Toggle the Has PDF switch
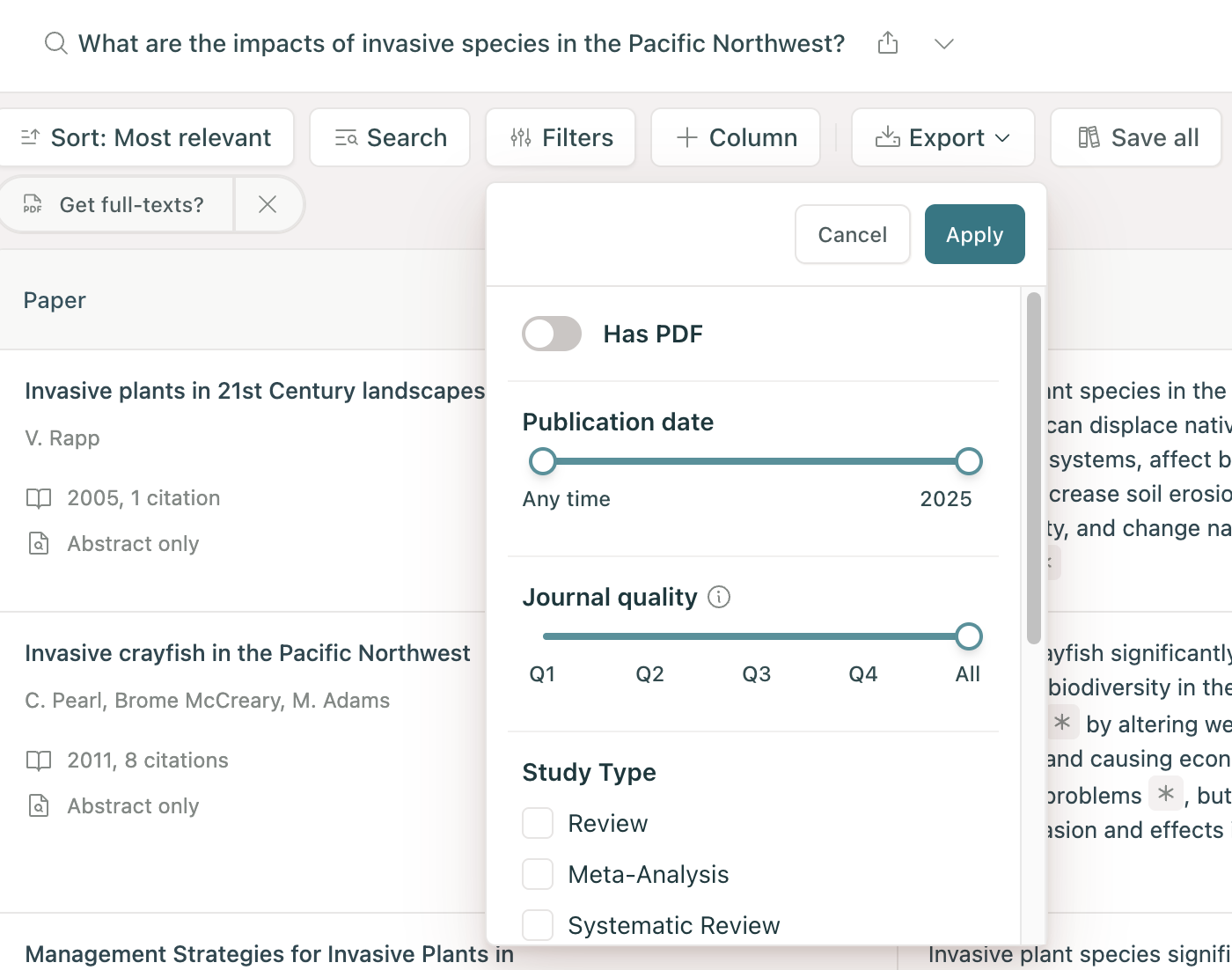1232x970 pixels. [x=552, y=334]
